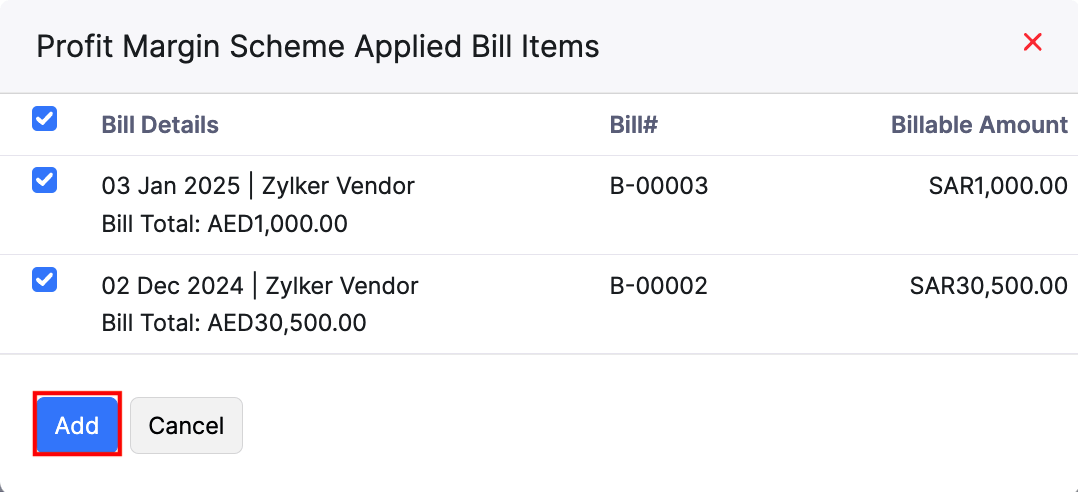
Task: Click the Bill Details column header
Action: point(160,125)
